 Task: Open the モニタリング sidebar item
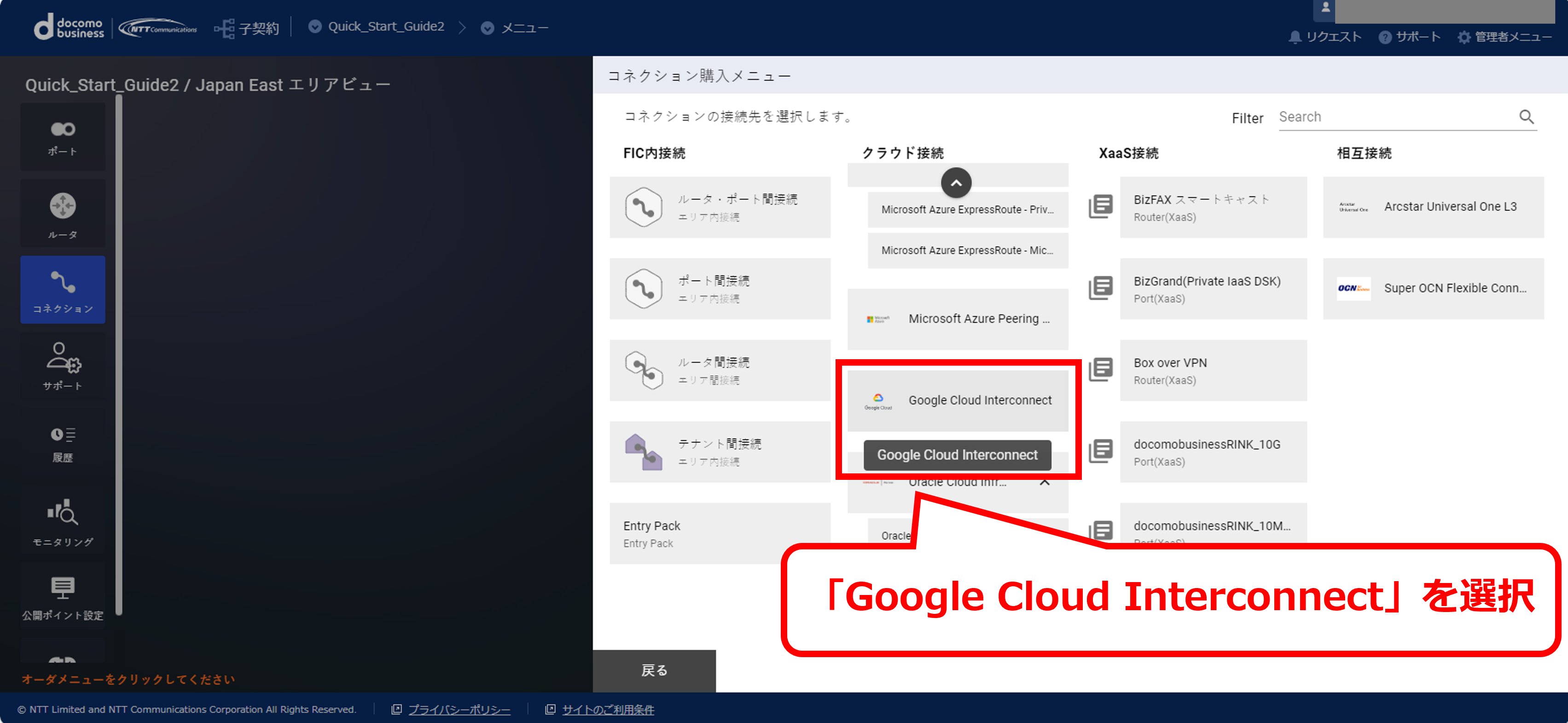pos(63,519)
